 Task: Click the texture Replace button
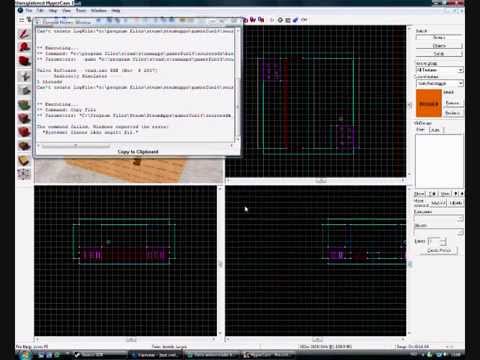coord(453,113)
